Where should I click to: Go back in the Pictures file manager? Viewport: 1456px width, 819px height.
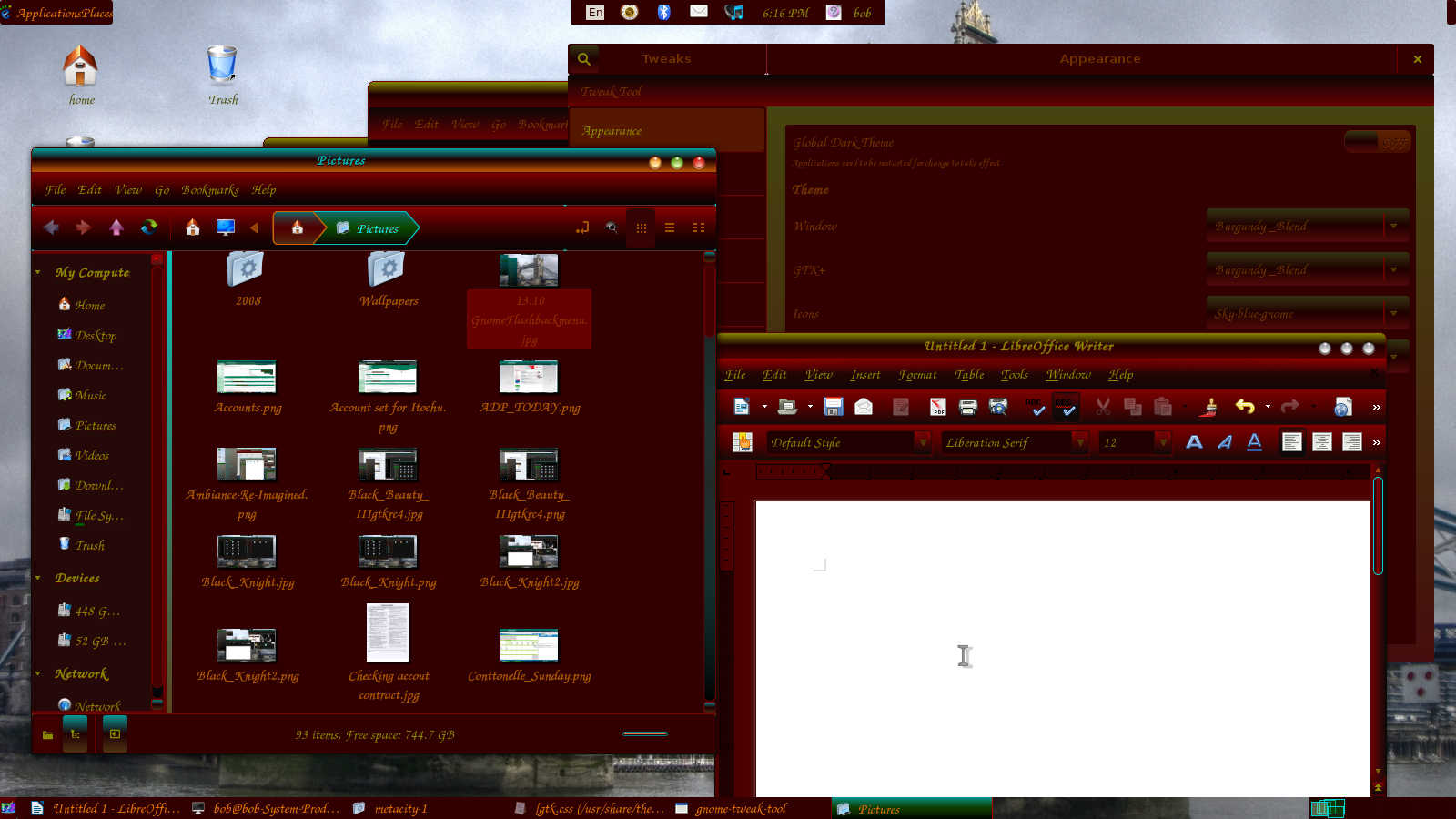pos(52,227)
